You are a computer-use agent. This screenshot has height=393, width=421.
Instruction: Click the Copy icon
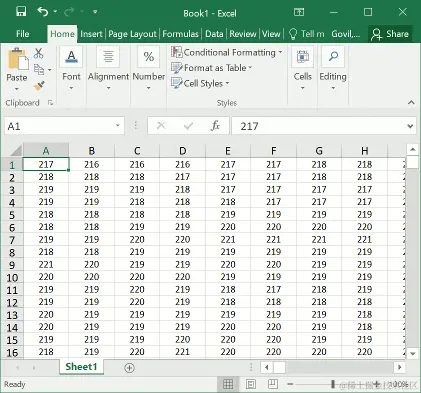(x=39, y=70)
